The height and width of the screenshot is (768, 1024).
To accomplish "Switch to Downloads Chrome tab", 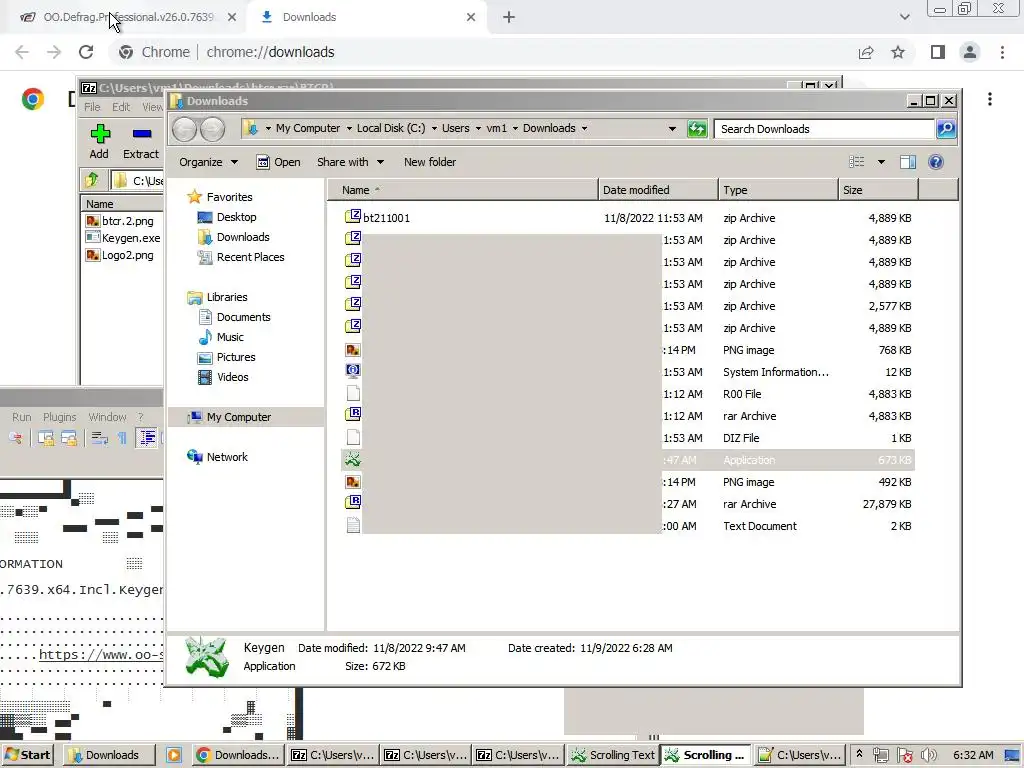I will (x=368, y=17).
